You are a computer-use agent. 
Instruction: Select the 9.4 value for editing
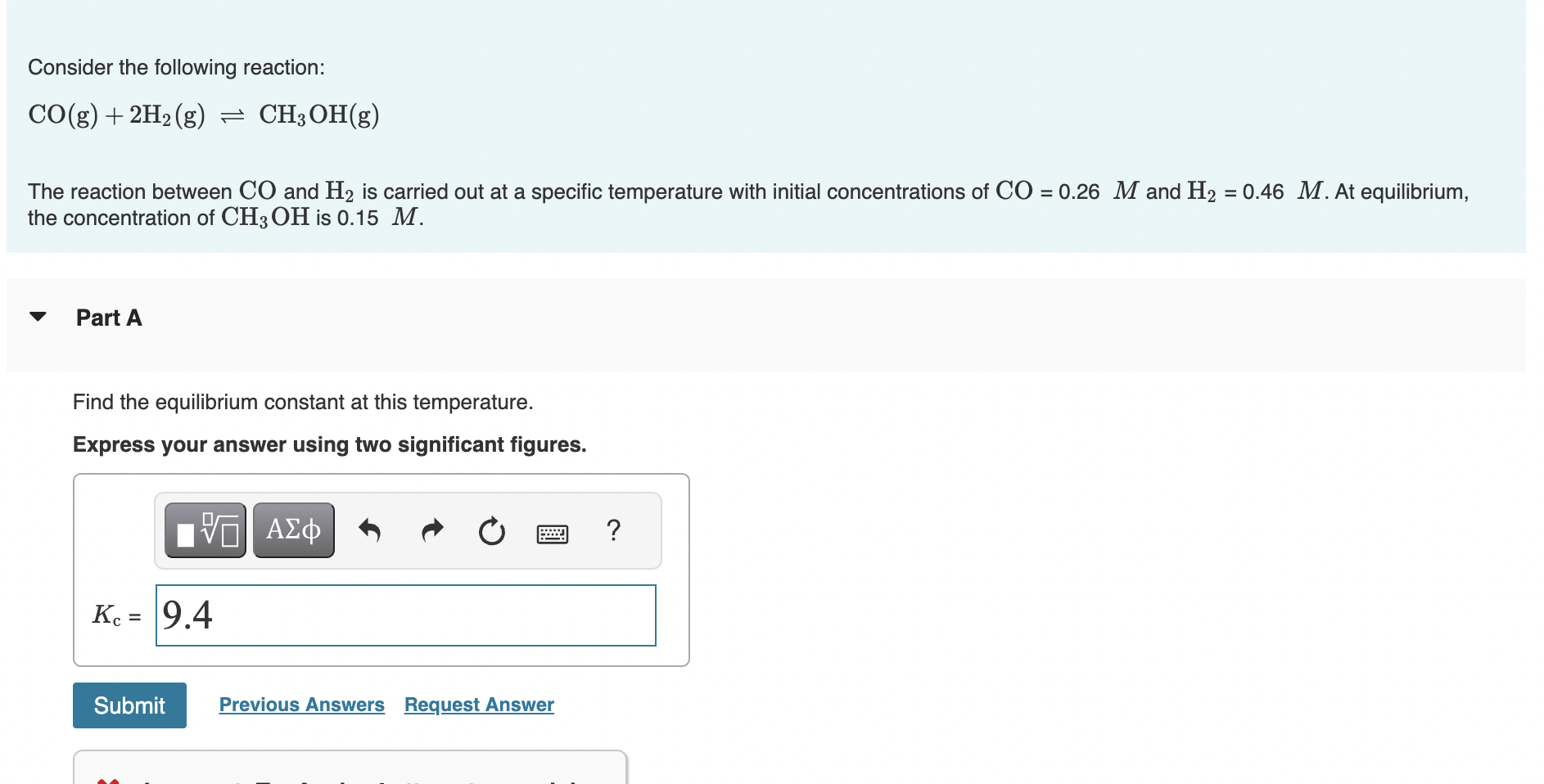[x=187, y=615]
